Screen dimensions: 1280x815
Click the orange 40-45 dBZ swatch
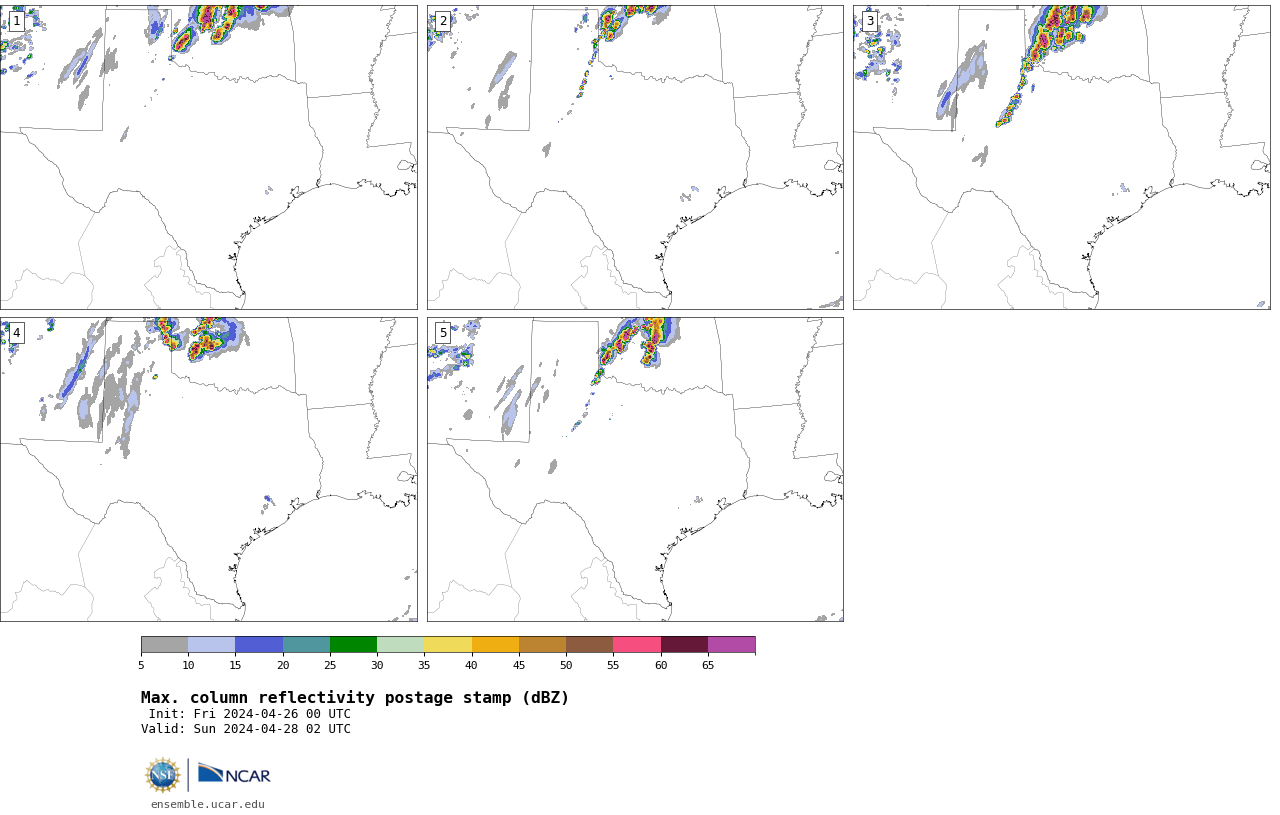point(495,645)
